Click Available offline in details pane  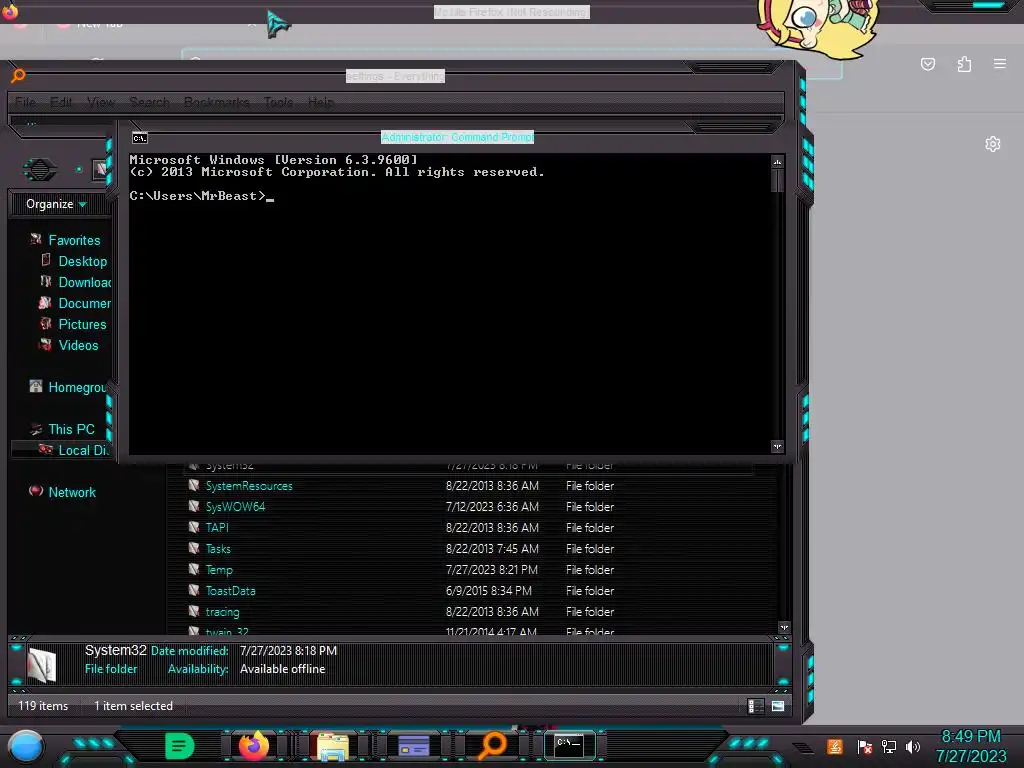[282, 669]
